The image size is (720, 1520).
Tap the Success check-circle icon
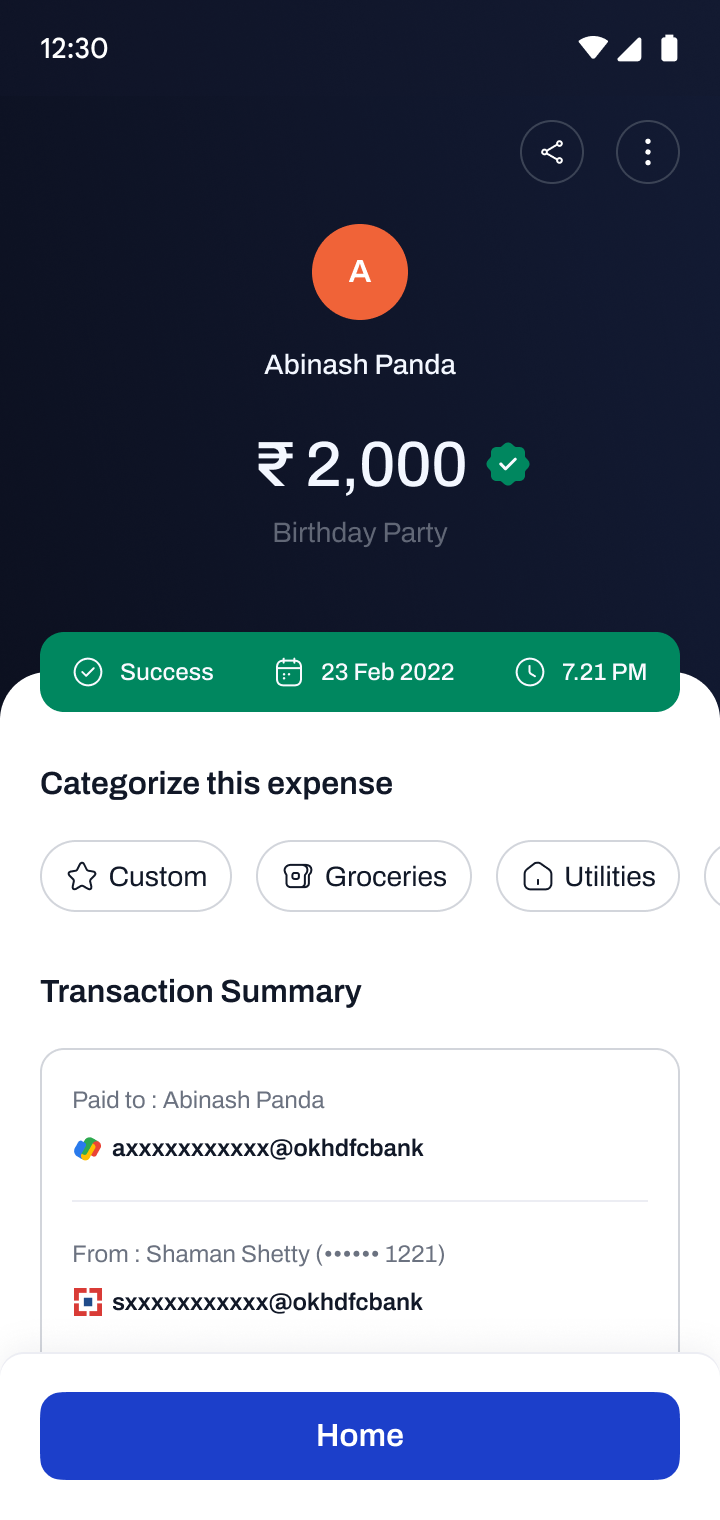tap(88, 672)
